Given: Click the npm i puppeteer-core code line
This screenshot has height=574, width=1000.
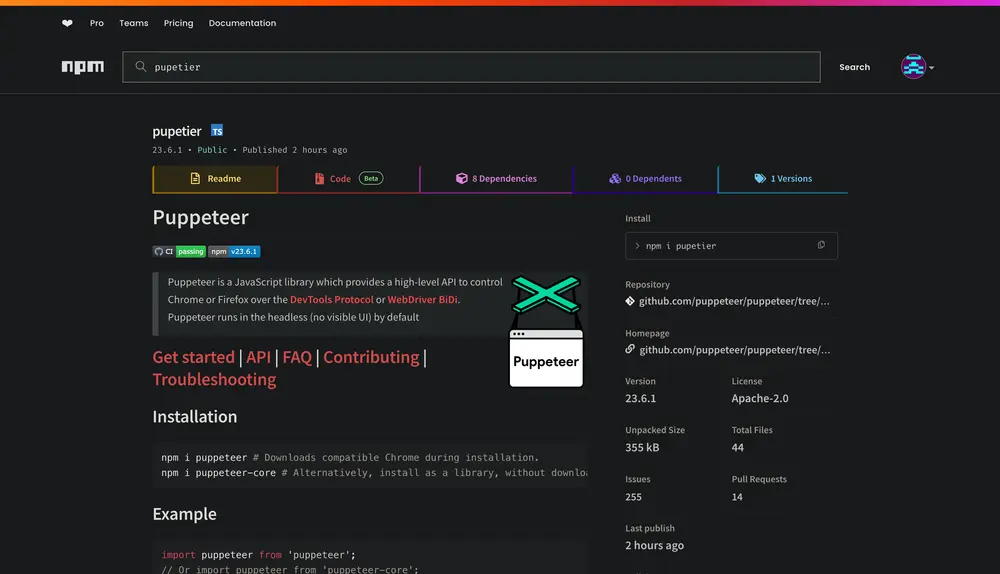Looking at the screenshot, I should click(374, 473).
